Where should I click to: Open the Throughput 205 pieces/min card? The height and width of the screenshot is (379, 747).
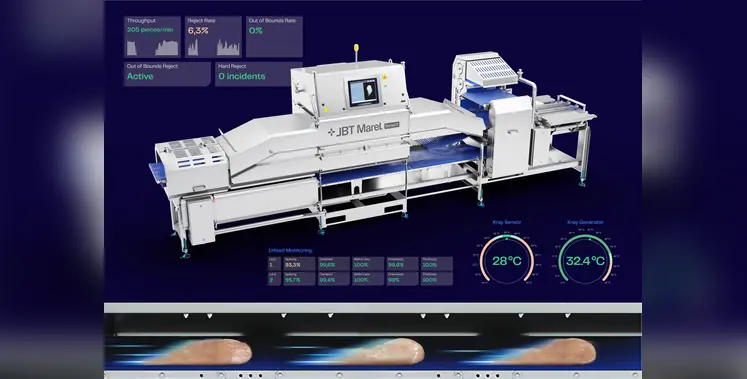click(152, 37)
